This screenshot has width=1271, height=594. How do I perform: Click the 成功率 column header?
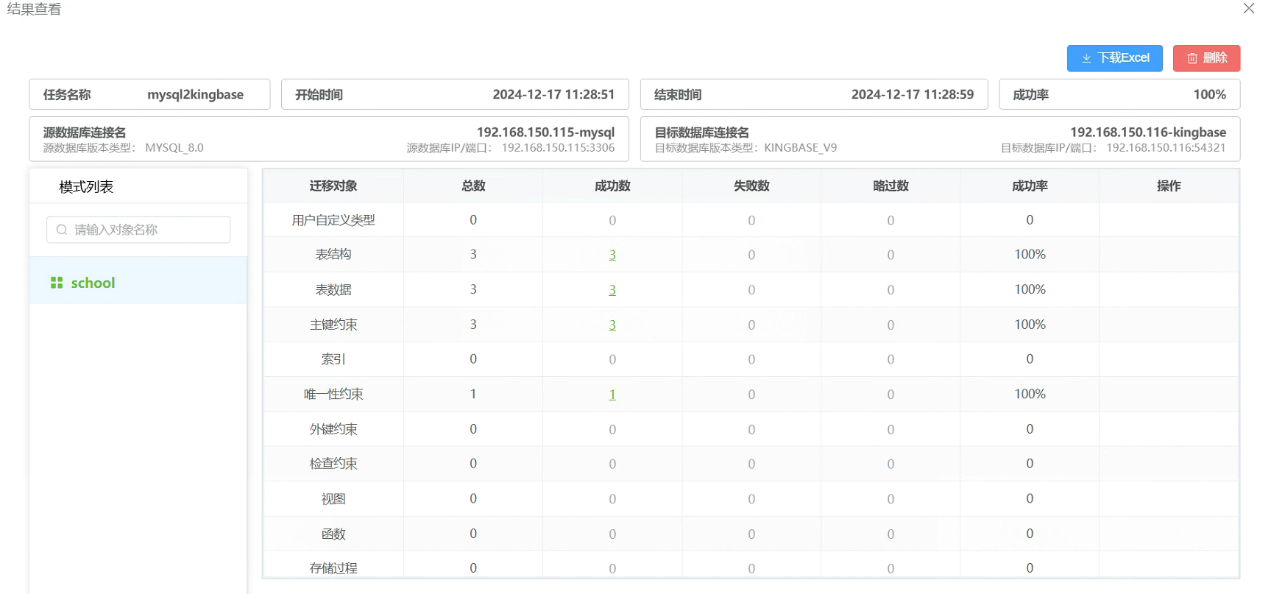1029,186
